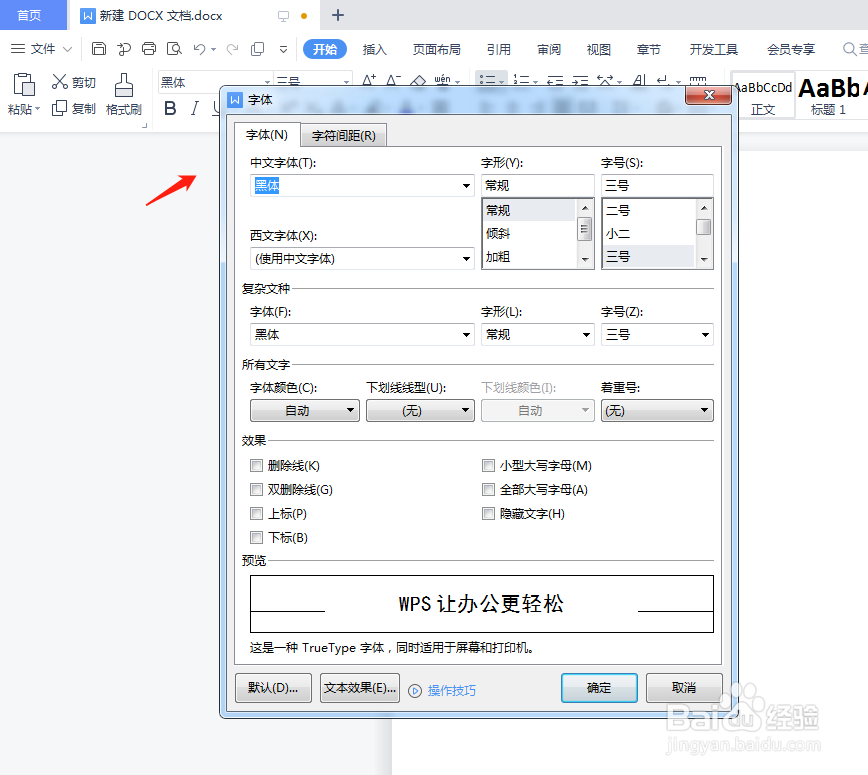The height and width of the screenshot is (775, 868).
Task: Open the 操作技巧 tips link
Action: tap(452, 690)
